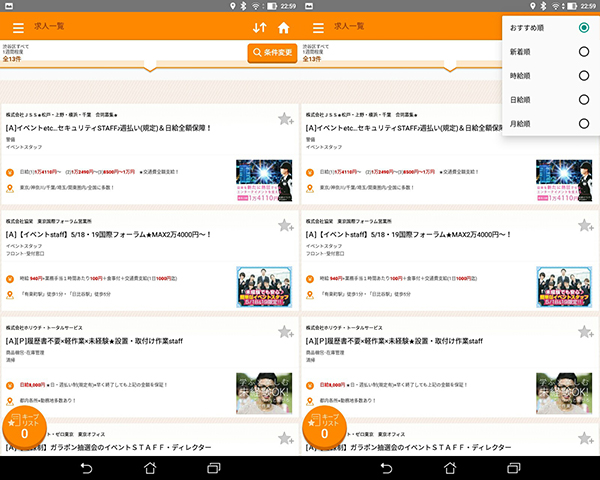Viewport: 600px width, 480px height.
Task: Click 全13件 result count in right screen
Action: coord(312,59)
